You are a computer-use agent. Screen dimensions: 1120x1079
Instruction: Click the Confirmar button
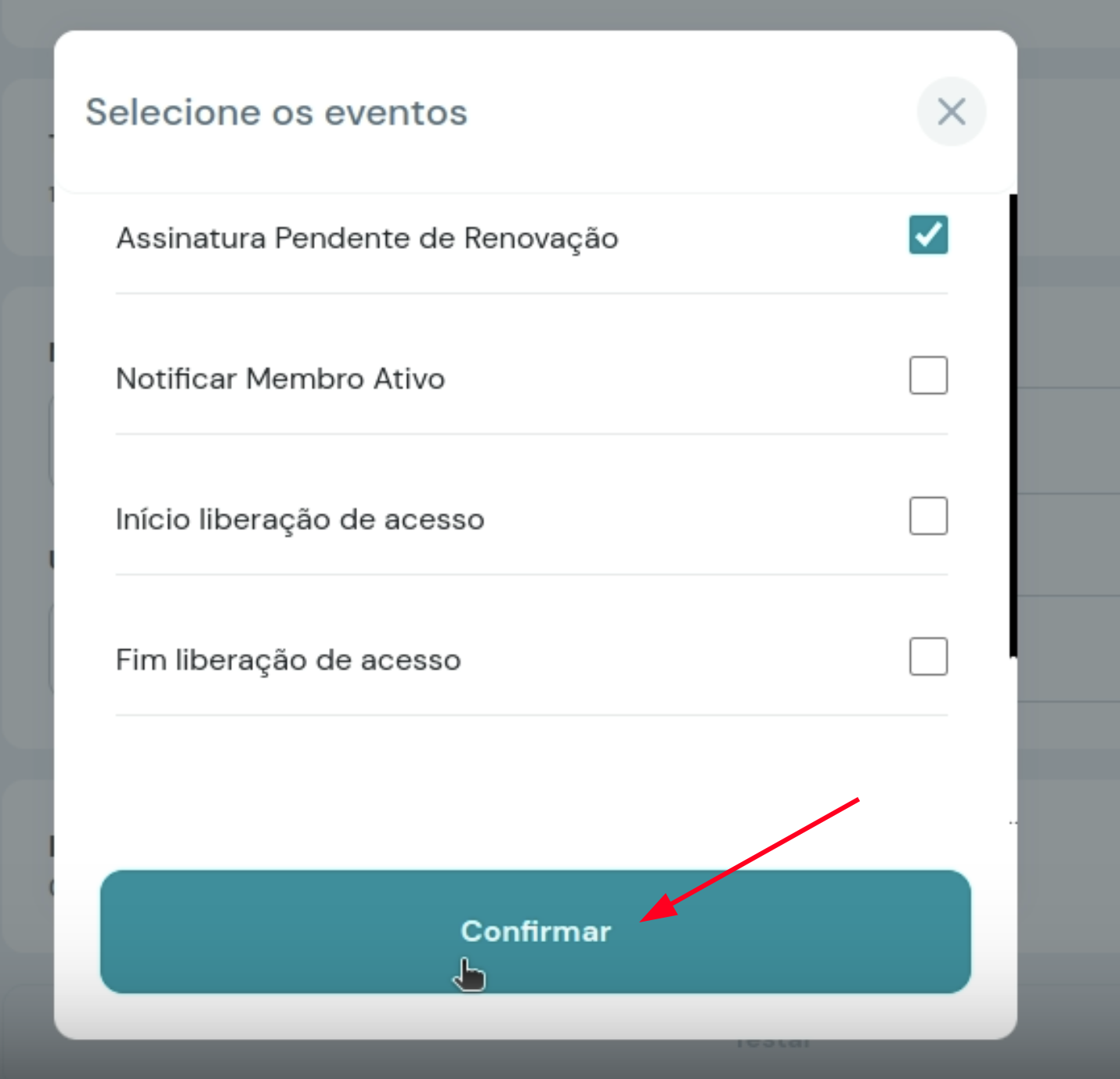(x=536, y=932)
